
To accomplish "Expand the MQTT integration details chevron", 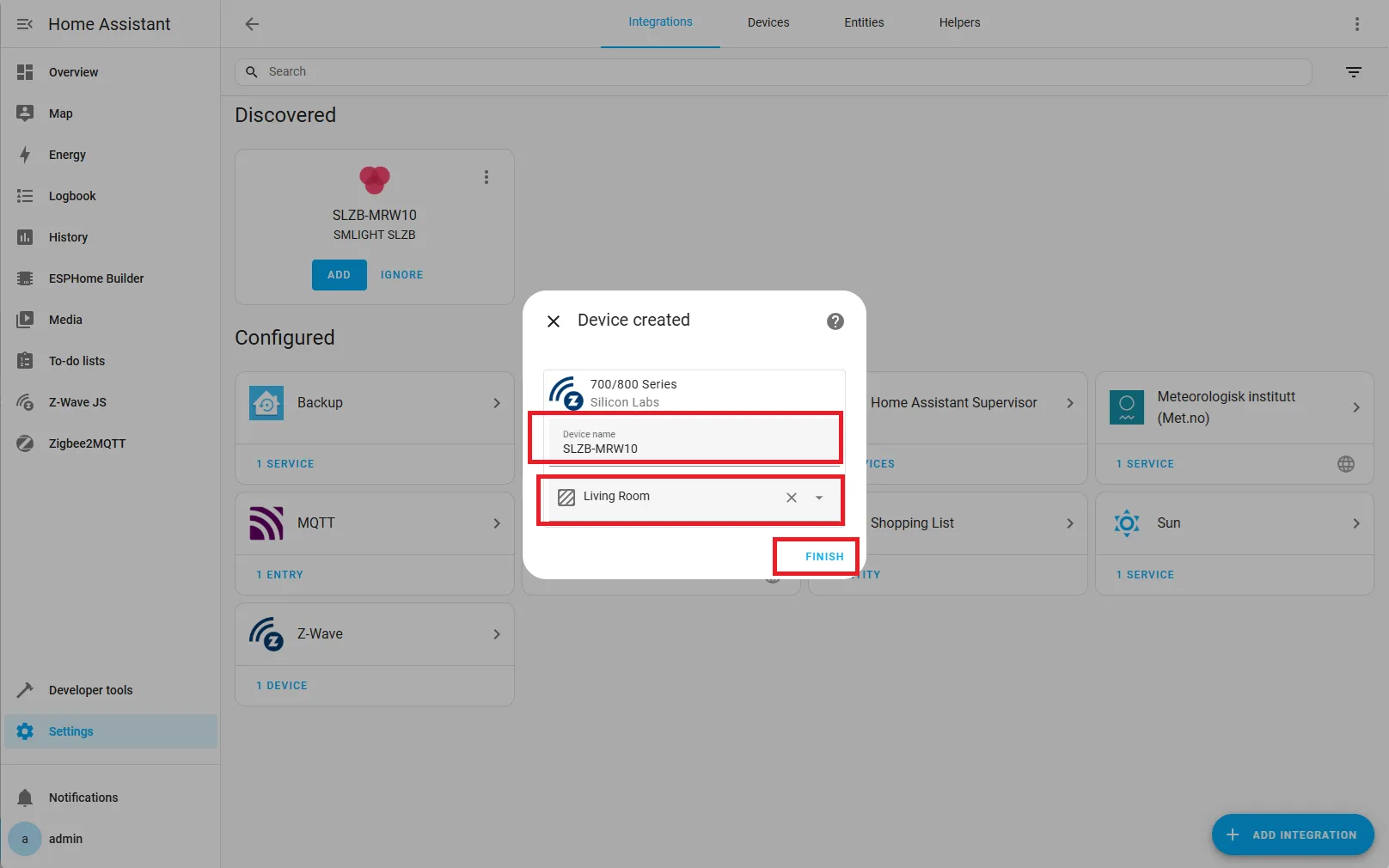I will [x=497, y=523].
